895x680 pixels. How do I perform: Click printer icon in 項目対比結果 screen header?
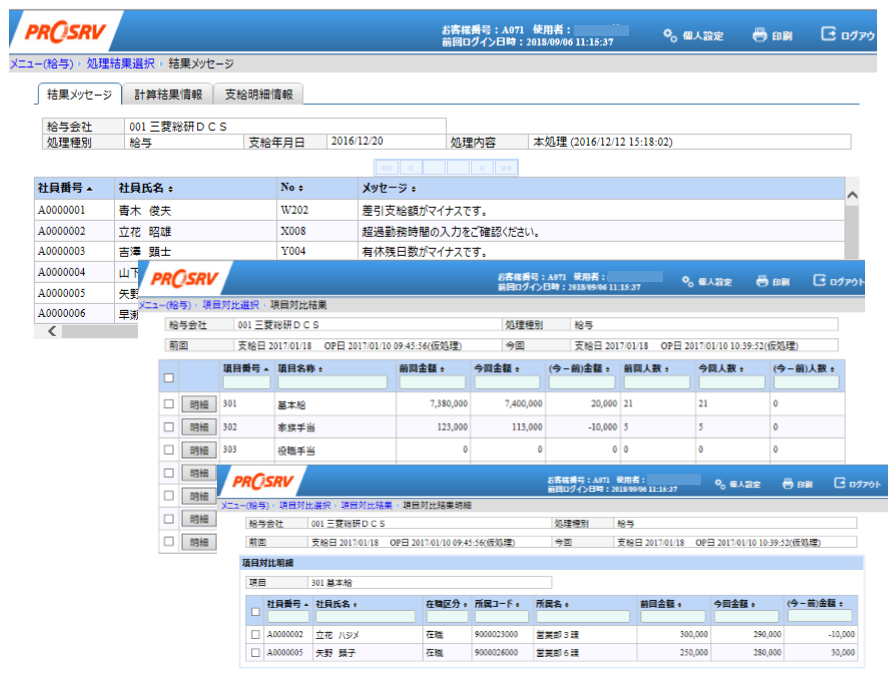(762, 281)
